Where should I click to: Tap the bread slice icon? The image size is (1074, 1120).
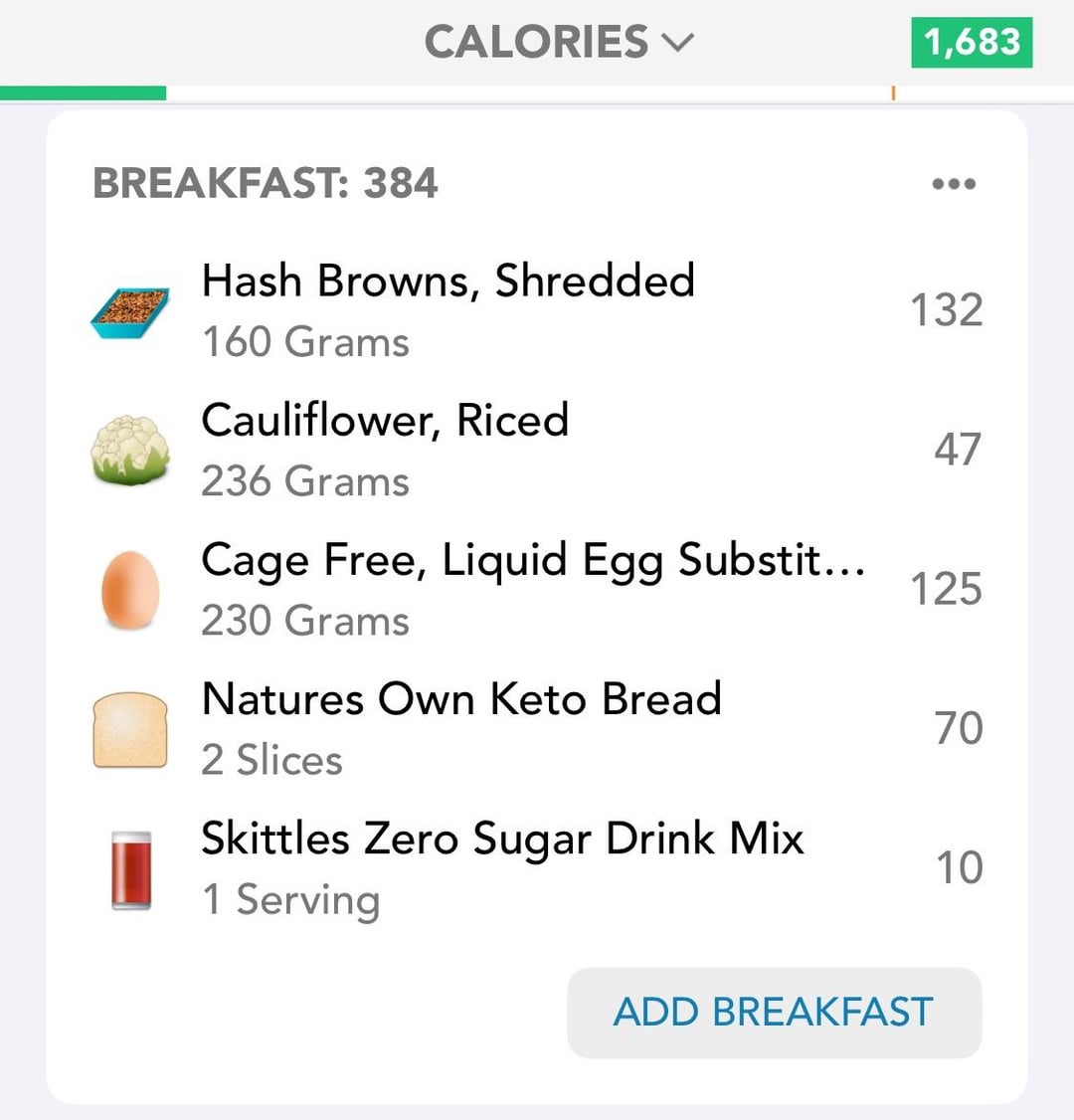[x=130, y=729]
